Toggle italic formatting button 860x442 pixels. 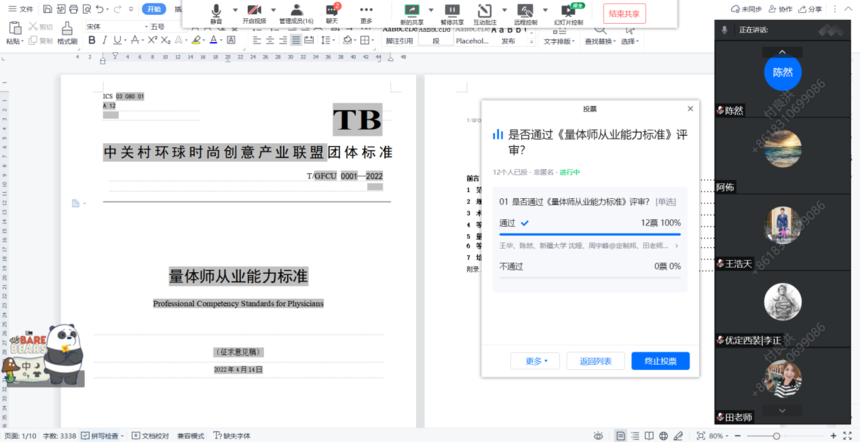tap(105, 41)
